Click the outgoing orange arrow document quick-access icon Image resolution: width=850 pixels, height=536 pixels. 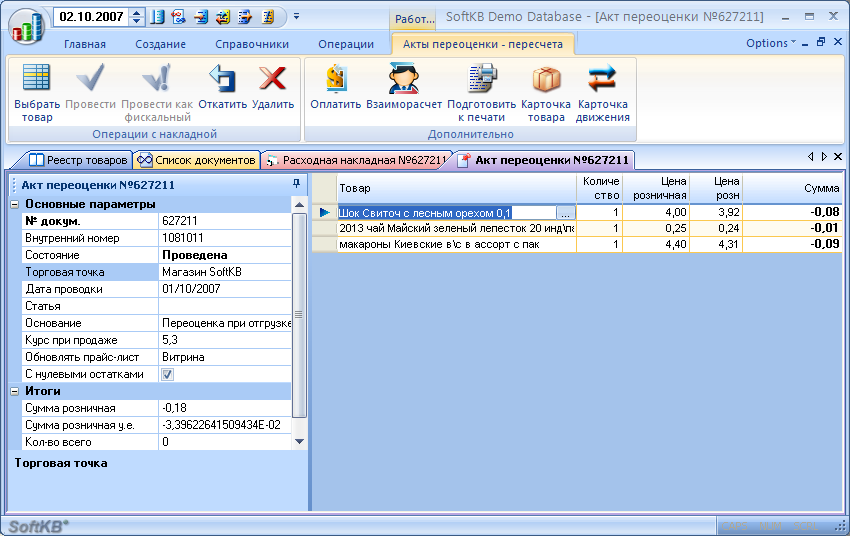[245, 17]
